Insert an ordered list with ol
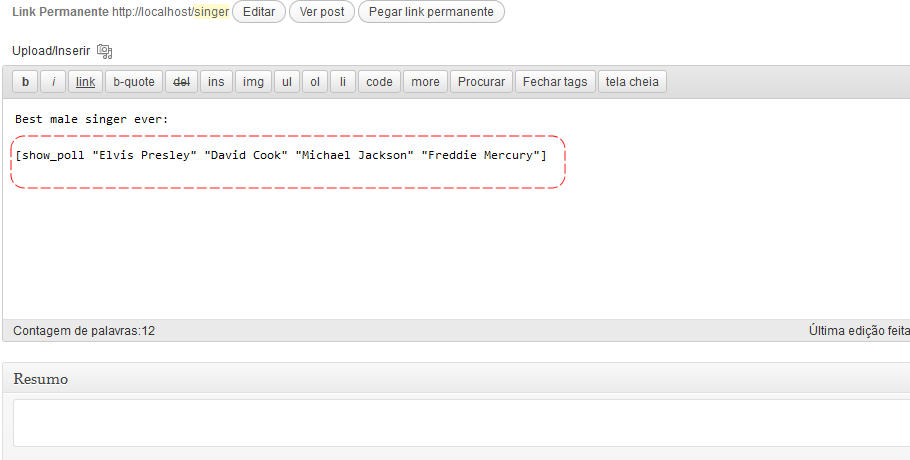910x460 pixels. pos(315,82)
